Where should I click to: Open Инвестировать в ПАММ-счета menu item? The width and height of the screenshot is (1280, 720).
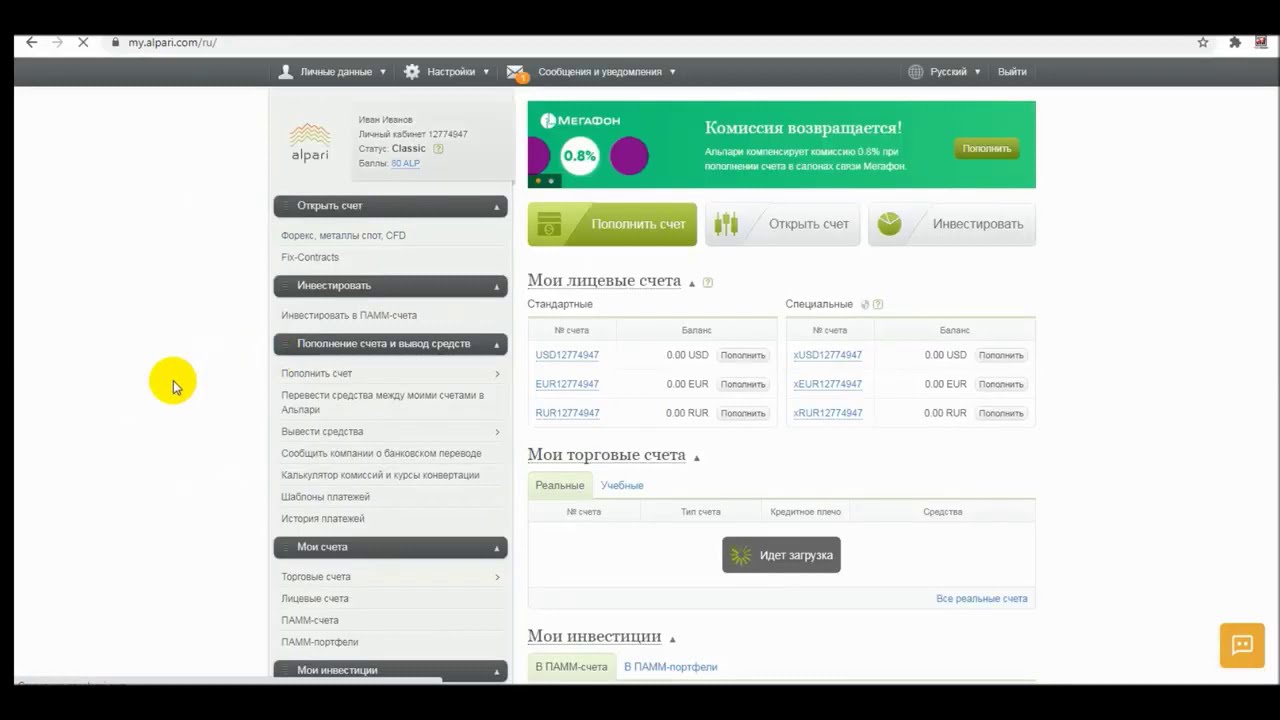point(349,315)
